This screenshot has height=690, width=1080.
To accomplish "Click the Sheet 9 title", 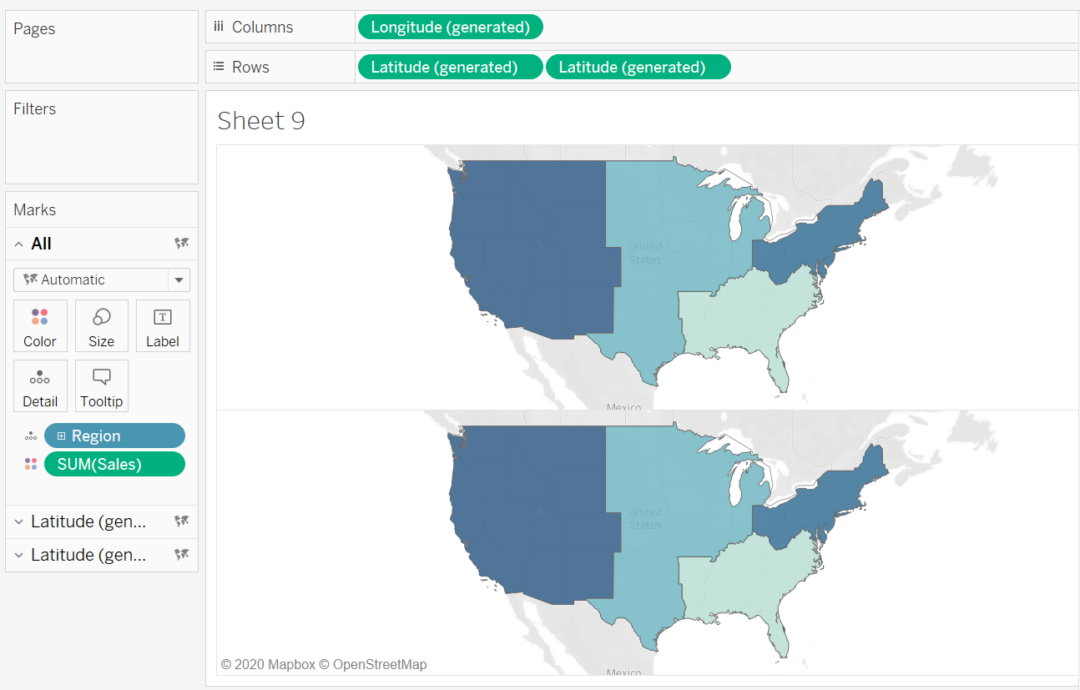I will [261, 121].
